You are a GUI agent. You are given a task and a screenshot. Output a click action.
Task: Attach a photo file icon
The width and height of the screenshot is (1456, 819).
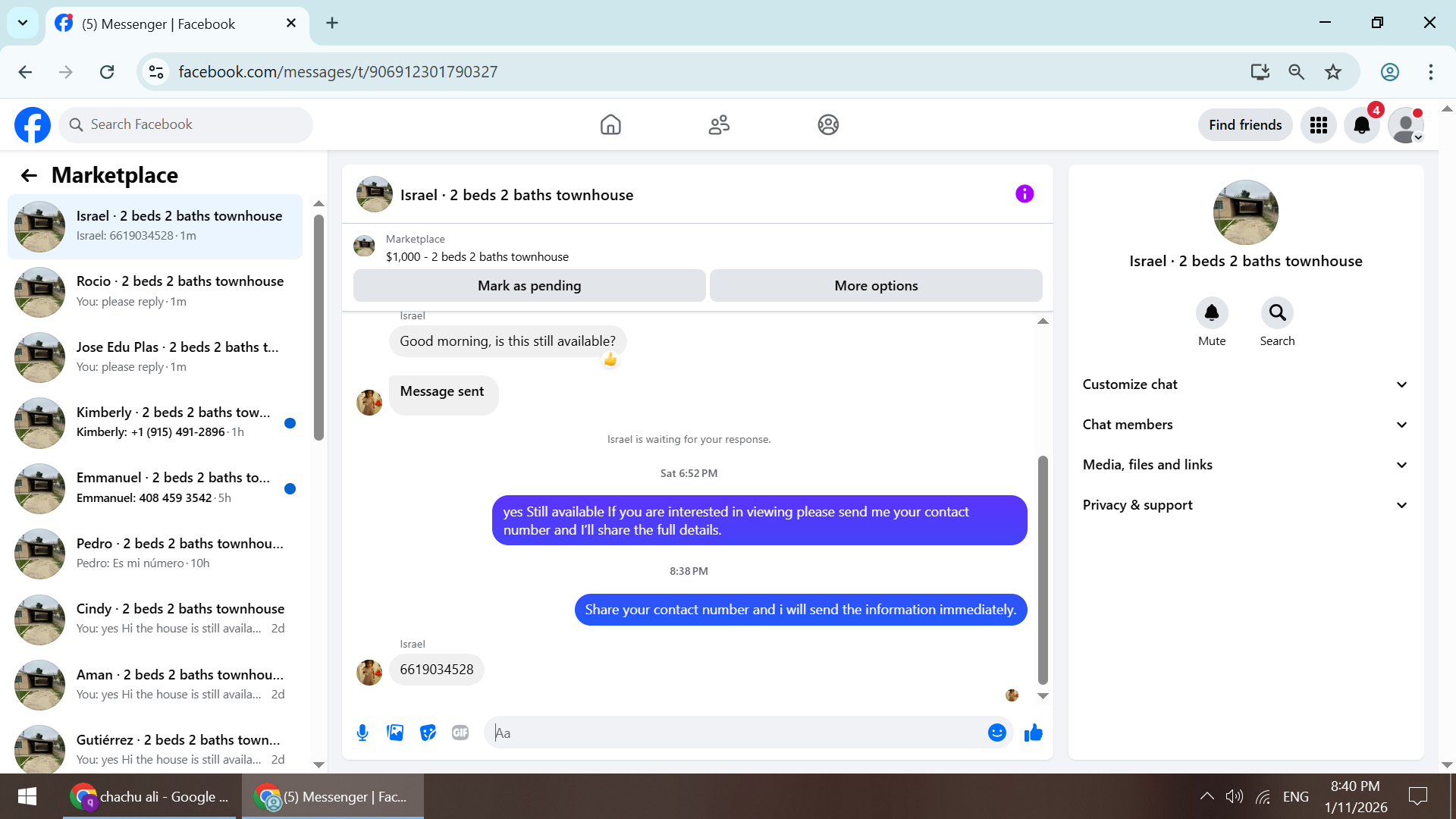[395, 733]
